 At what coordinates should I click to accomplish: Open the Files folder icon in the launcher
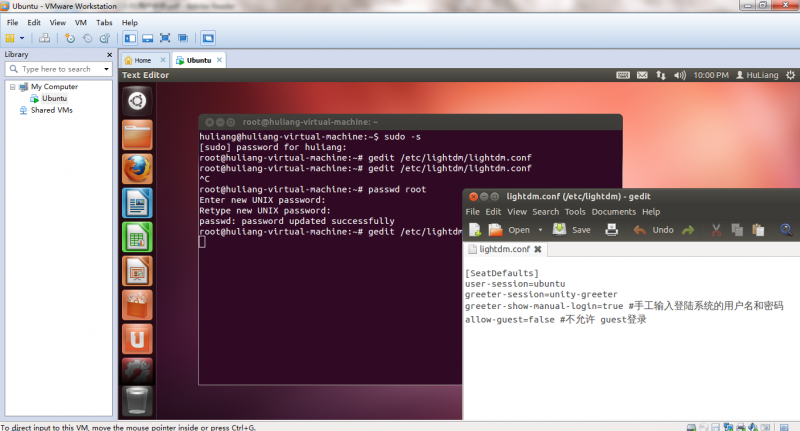[137, 135]
